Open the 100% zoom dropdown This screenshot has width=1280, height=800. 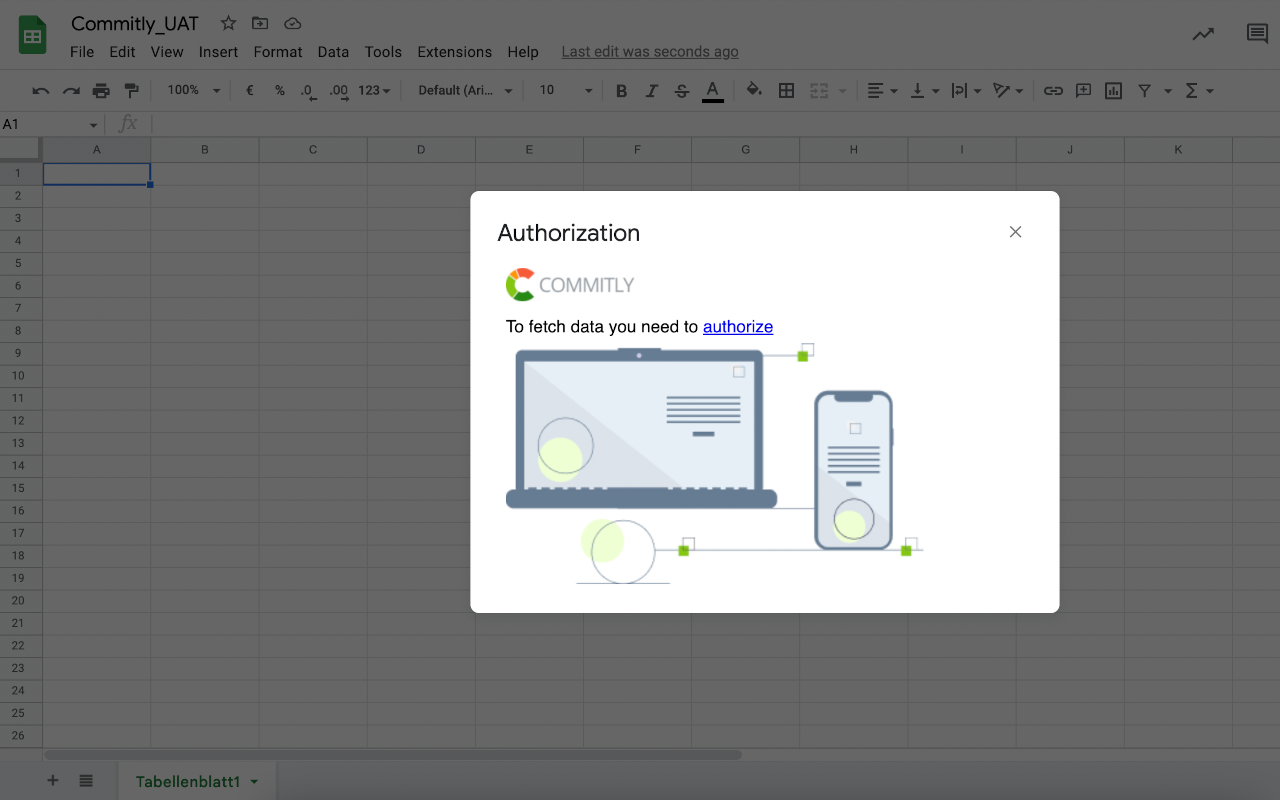[x=194, y=90]
